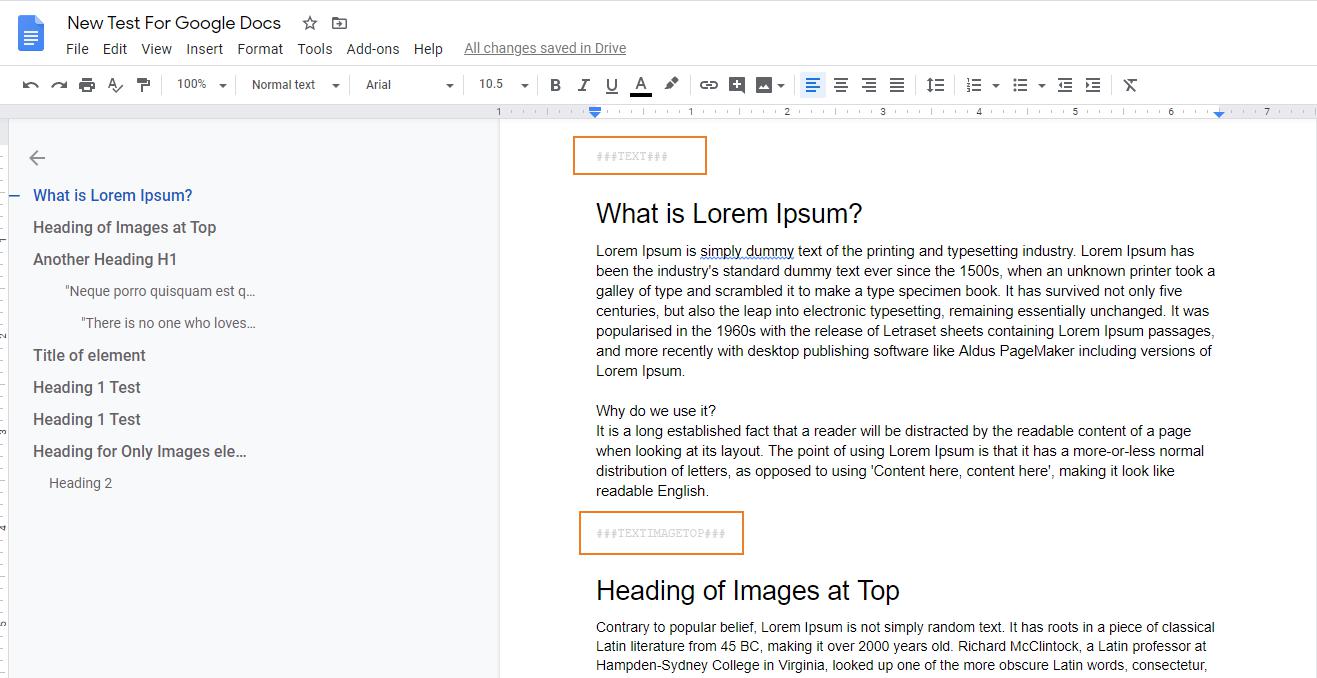The height and width of the screenshot is (678, 1317).
Task: Insert a numbered list
Action: coord(974,85)
